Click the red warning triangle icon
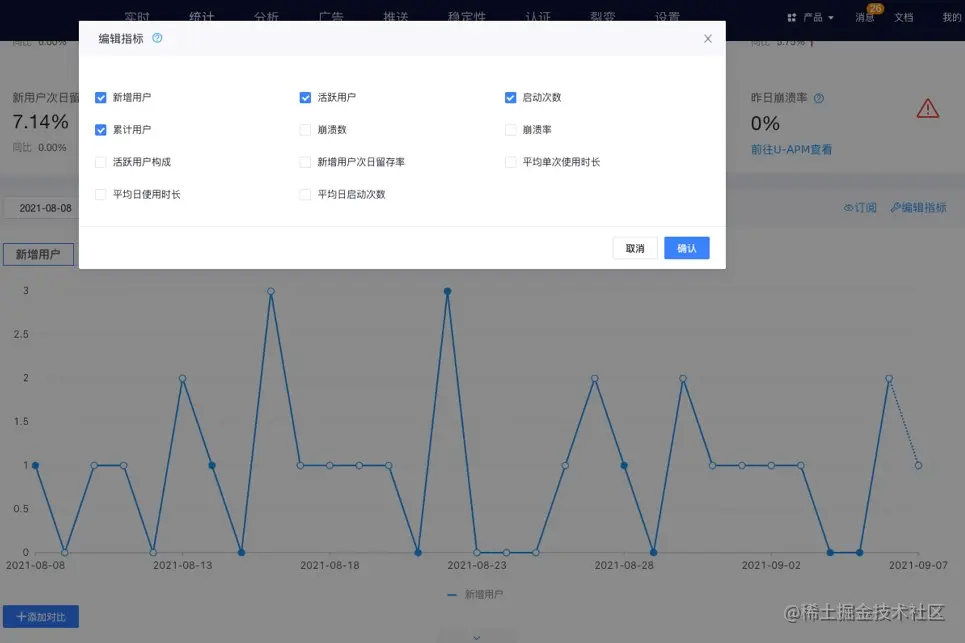The height and width of the screenshot is (643, 965). (x=927, y=109)
